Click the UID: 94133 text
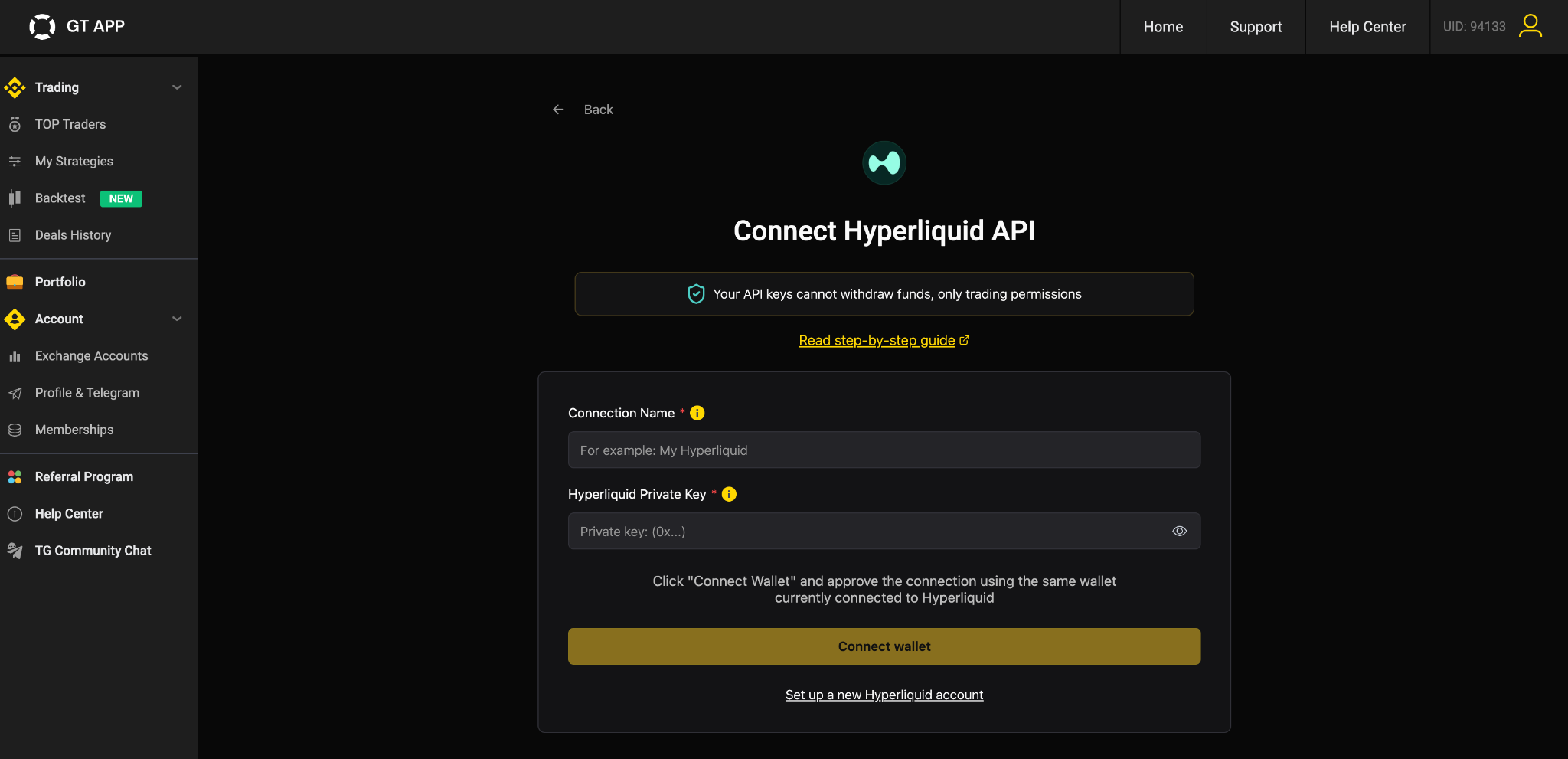Screen dimensions: 1568x759 tap(1474, 27)
